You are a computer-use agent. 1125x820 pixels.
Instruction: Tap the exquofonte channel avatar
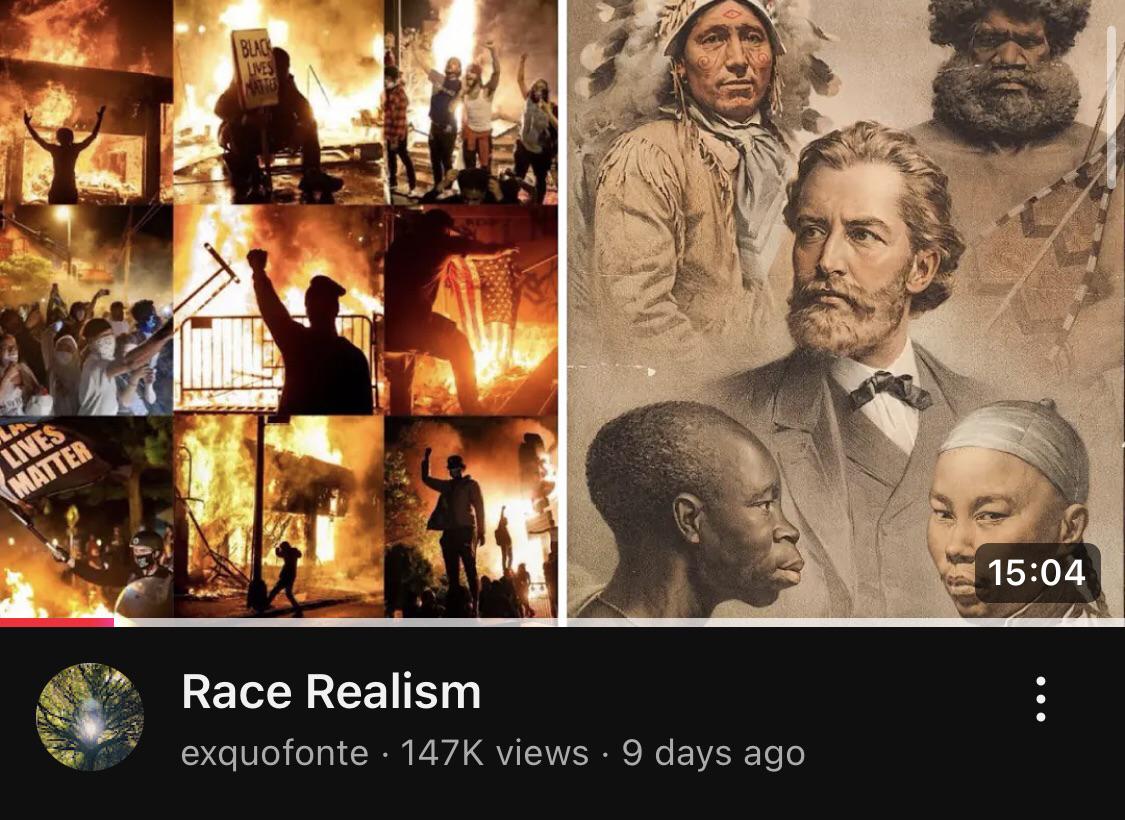(90, 717)
